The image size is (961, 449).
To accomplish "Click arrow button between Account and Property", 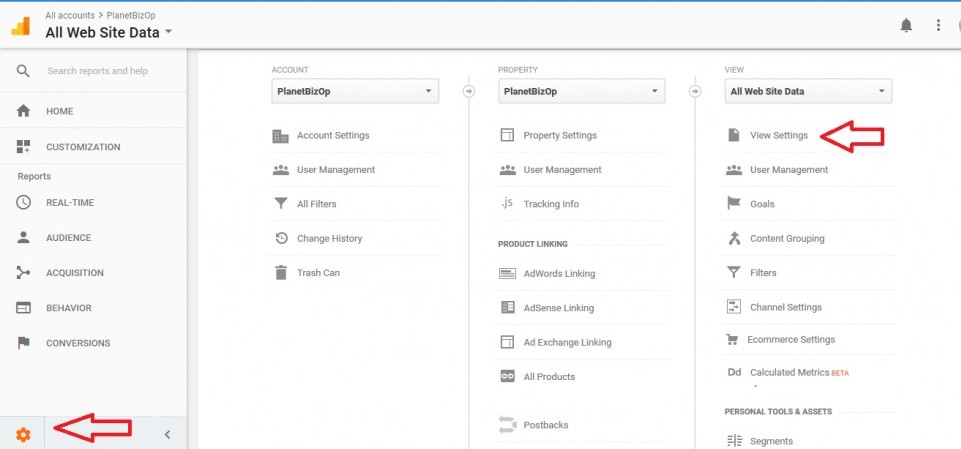I will tap(468, 91).
